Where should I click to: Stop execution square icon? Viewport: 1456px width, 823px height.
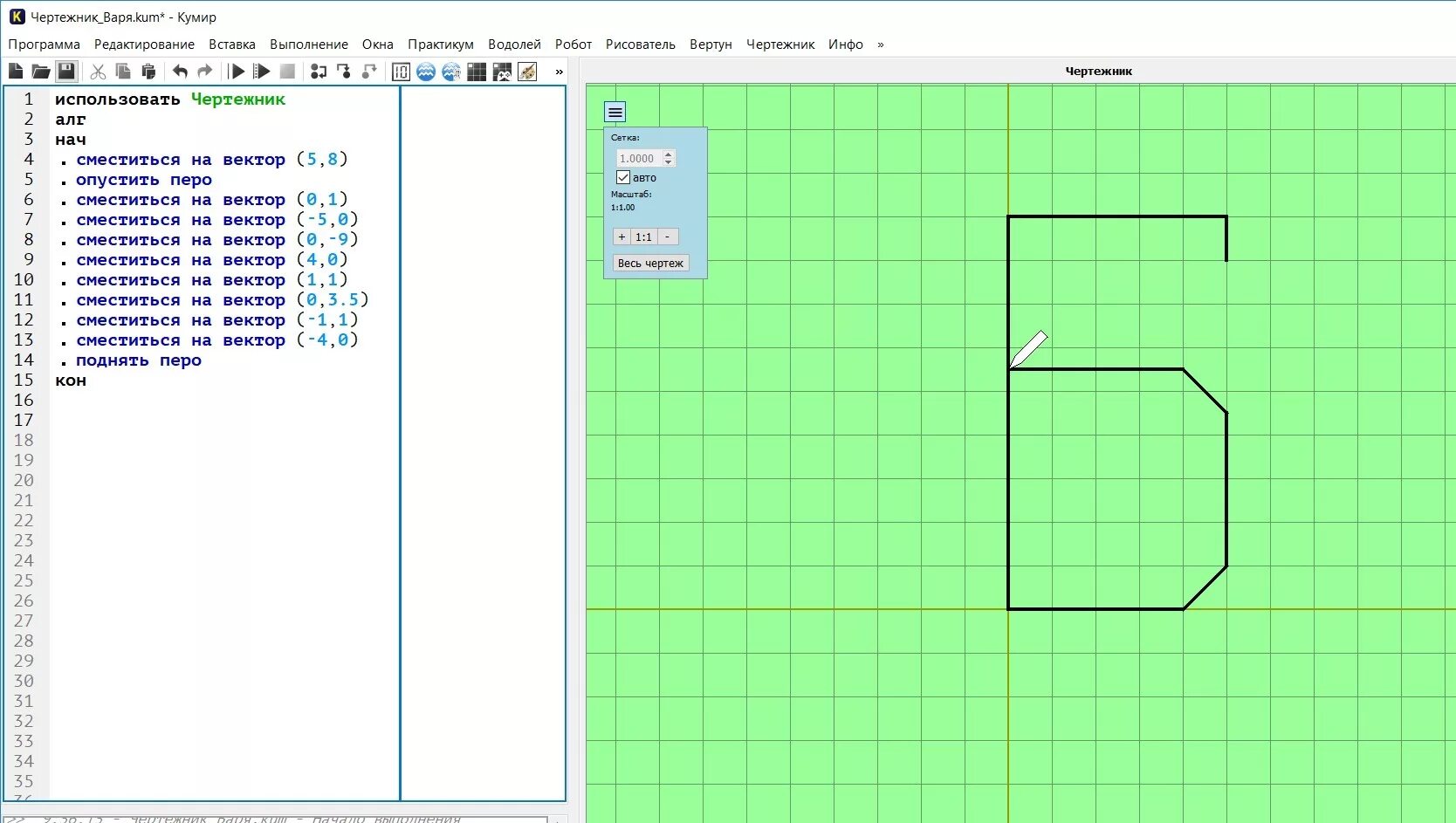pos(287,72)
